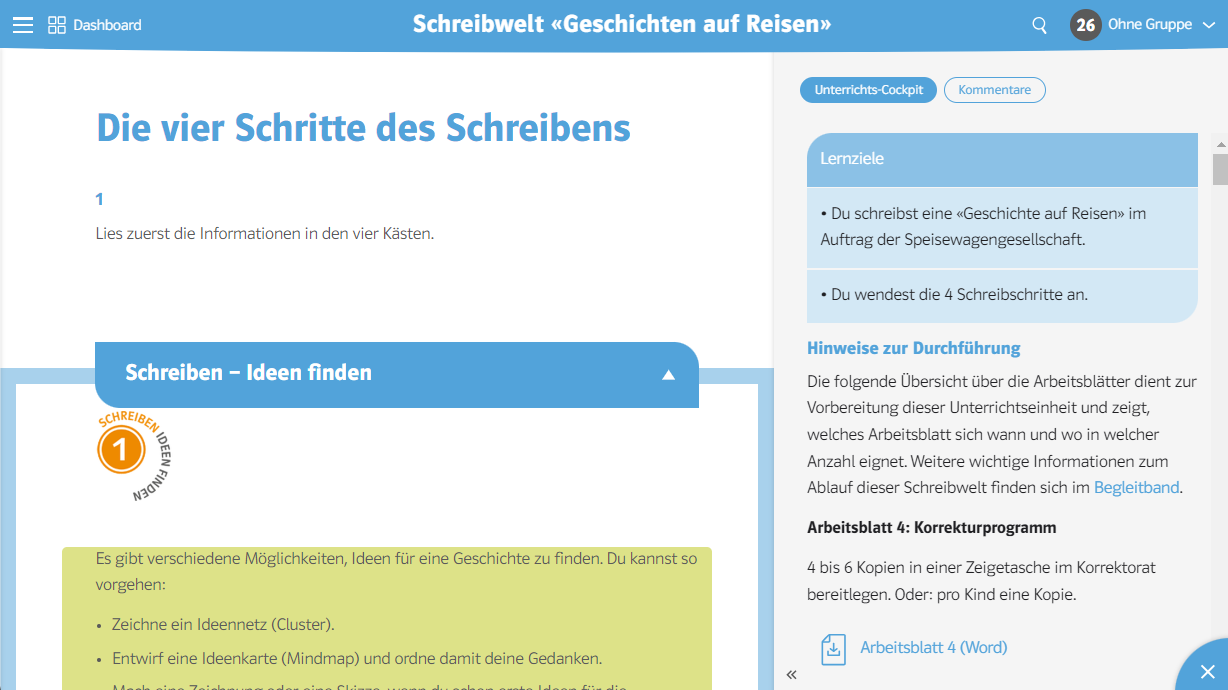The height and width of the screenshot is (690, 1228).
Task: Click the Dashboard text label
Action: 107,25
